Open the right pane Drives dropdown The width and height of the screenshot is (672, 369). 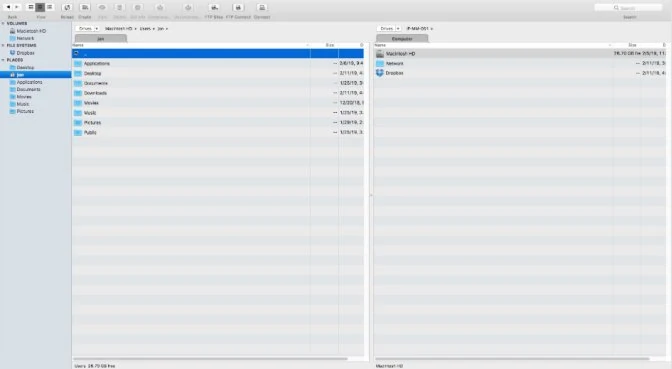(389, 29)
